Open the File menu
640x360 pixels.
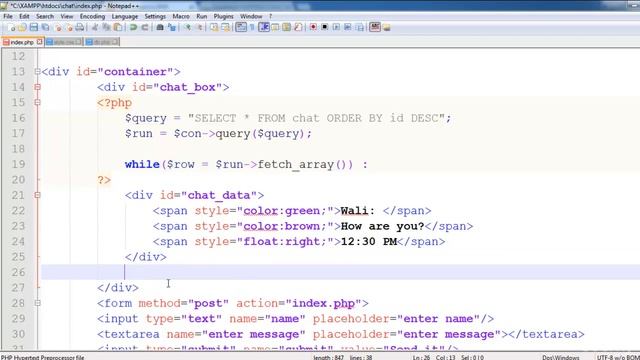(x=8, y=16)
